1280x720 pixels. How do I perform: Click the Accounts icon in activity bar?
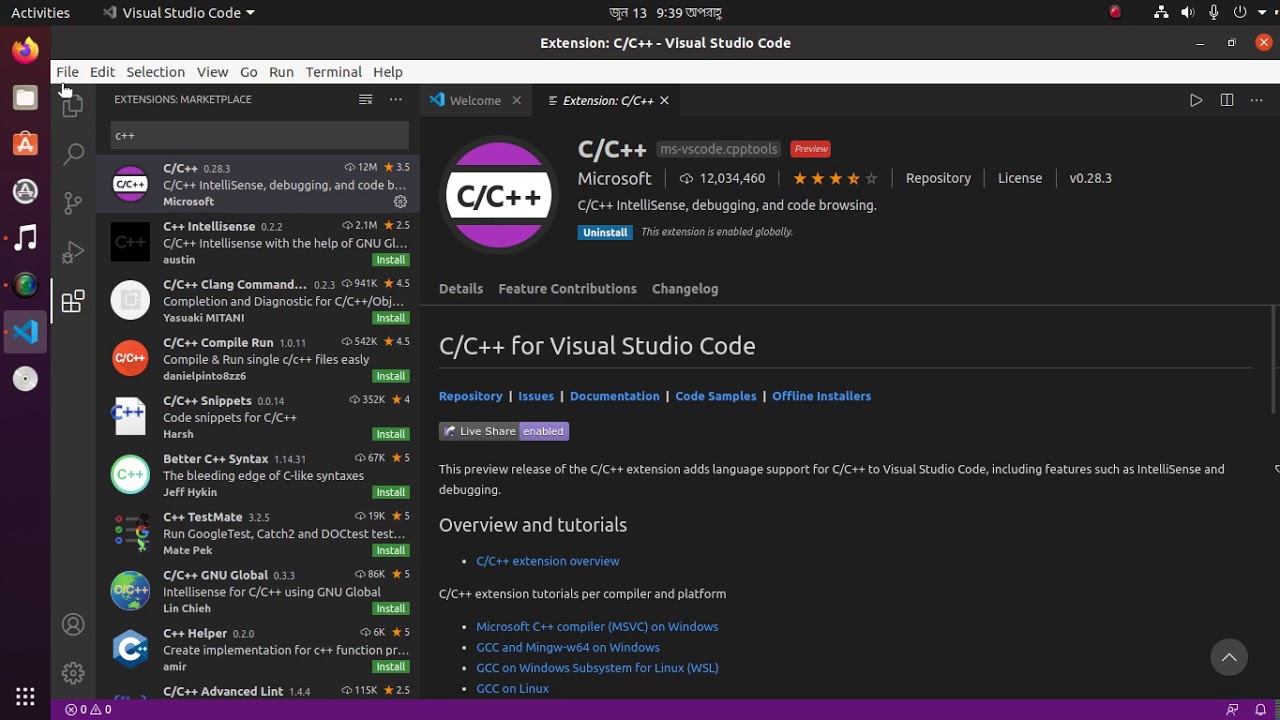pos(73,625)
